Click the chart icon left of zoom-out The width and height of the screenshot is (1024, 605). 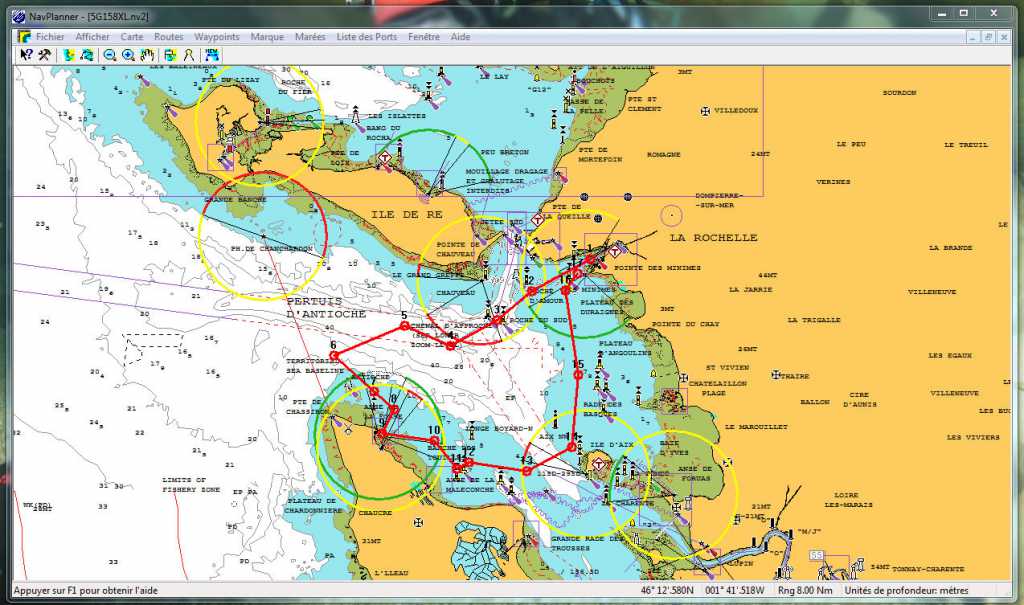pos(87,55)
